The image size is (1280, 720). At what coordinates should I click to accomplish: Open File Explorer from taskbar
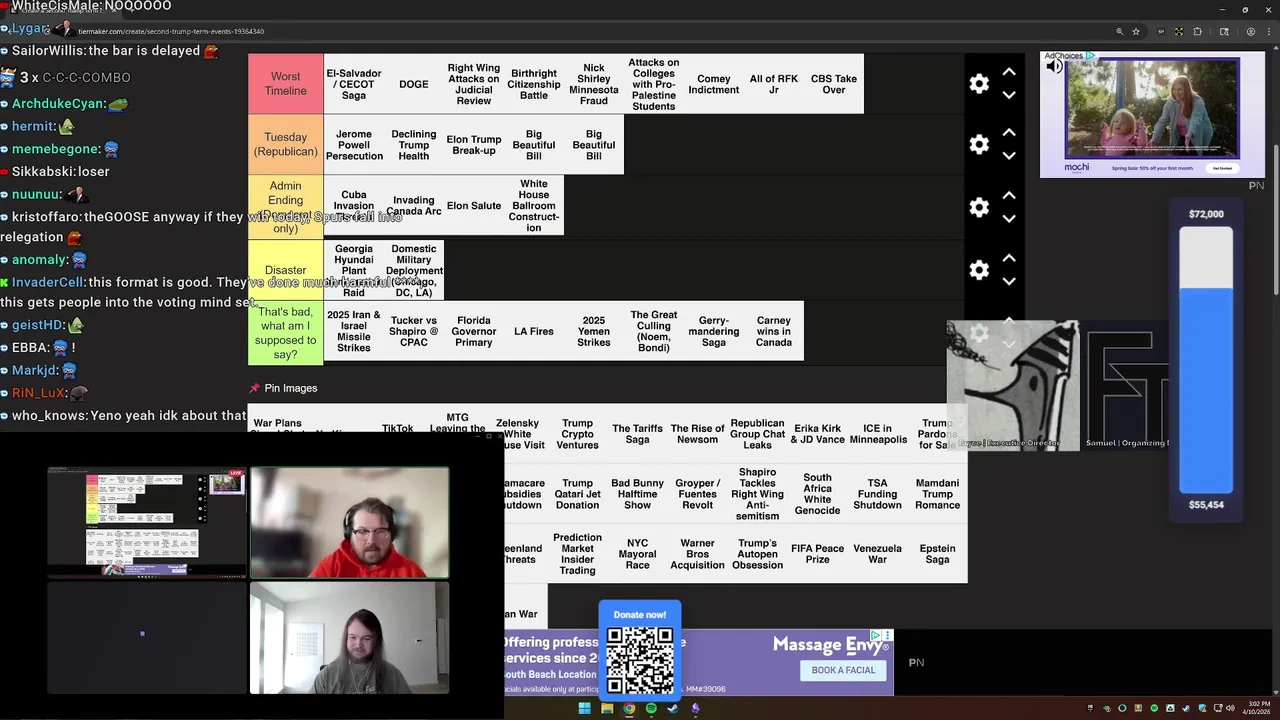tap(607, 709)
